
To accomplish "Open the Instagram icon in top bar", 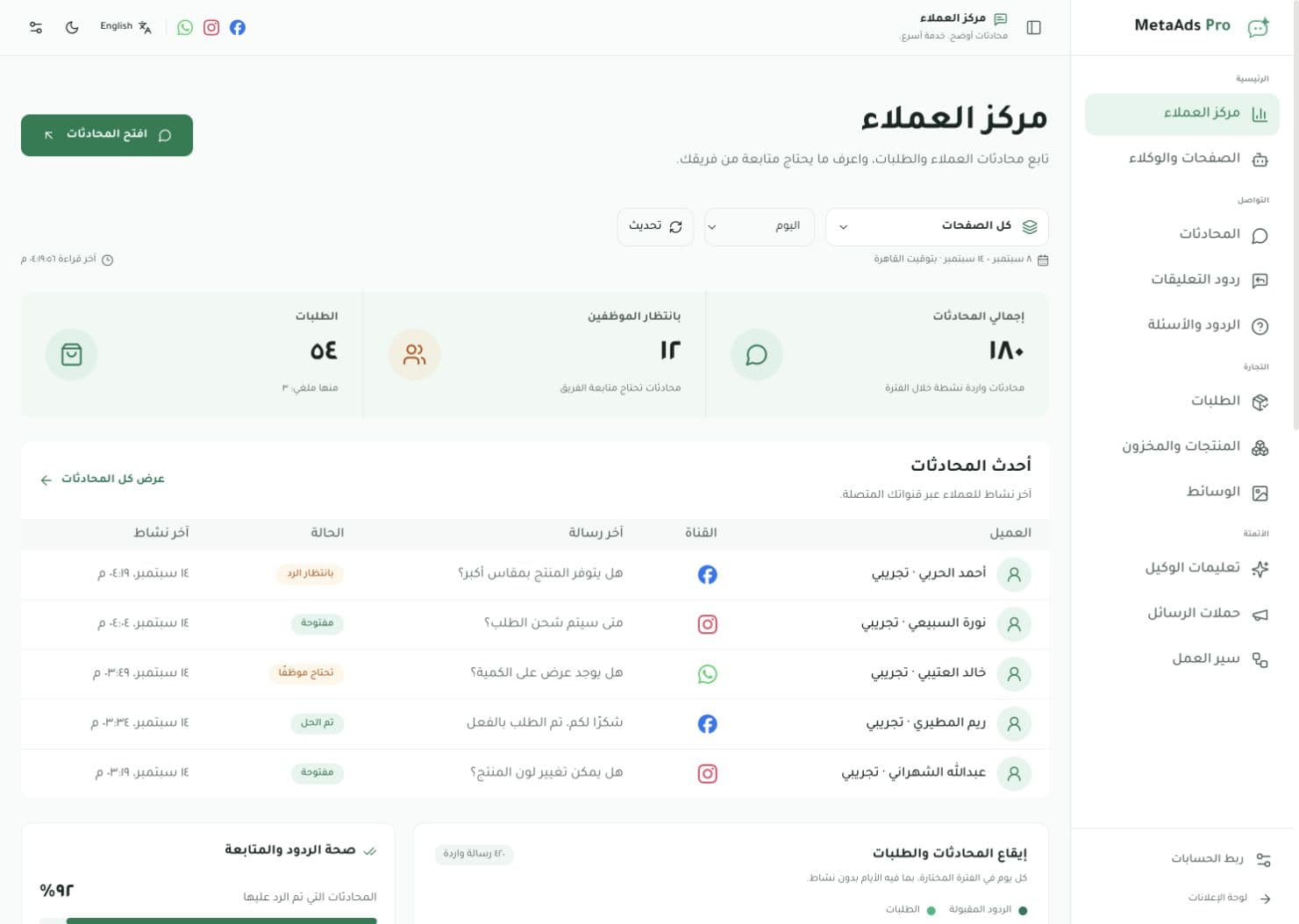I will coord(211,27).
